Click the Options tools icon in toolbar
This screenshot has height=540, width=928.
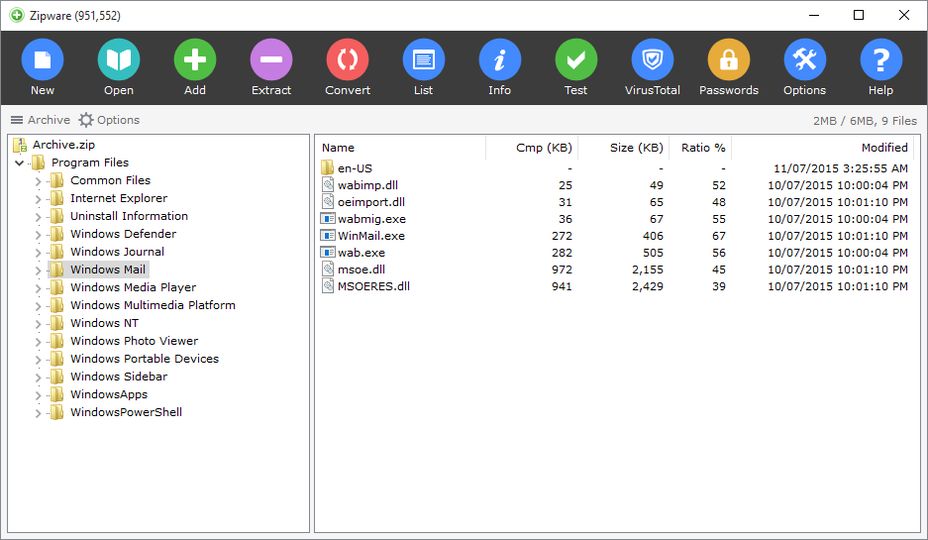coord(805,59)
